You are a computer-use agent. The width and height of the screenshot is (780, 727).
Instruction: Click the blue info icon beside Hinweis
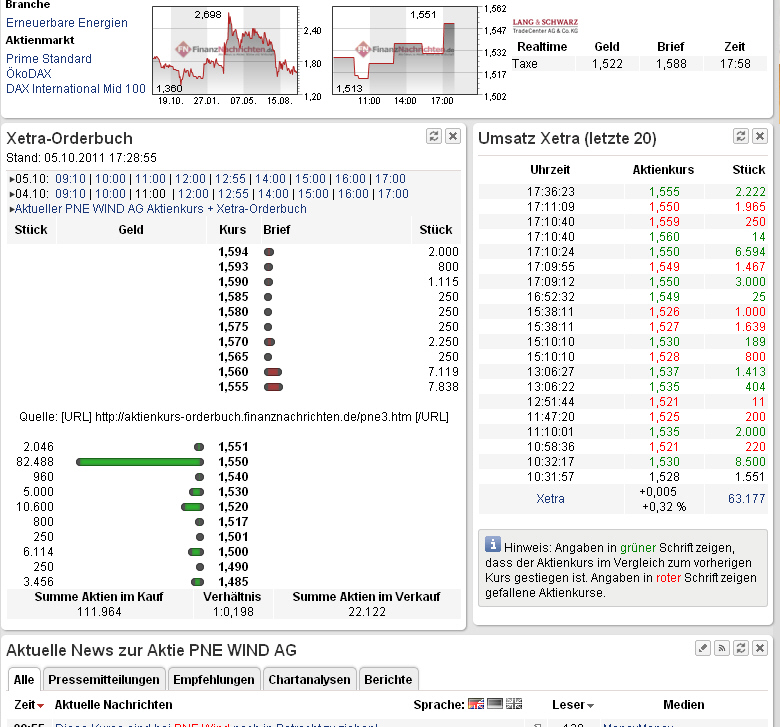point(492,544)
